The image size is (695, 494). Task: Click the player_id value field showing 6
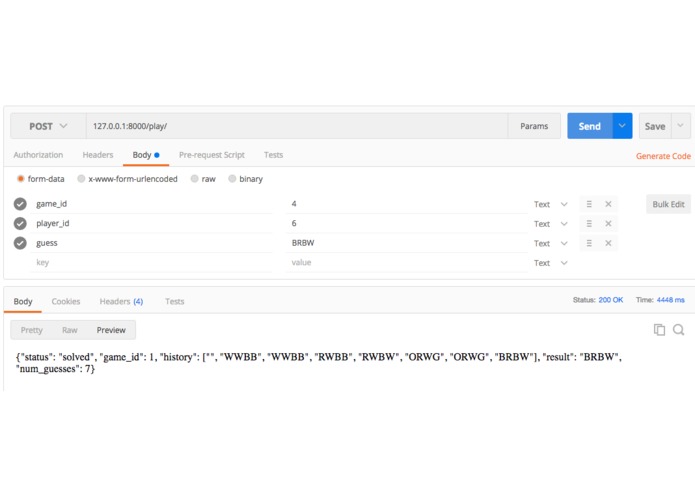coord(407,223)
